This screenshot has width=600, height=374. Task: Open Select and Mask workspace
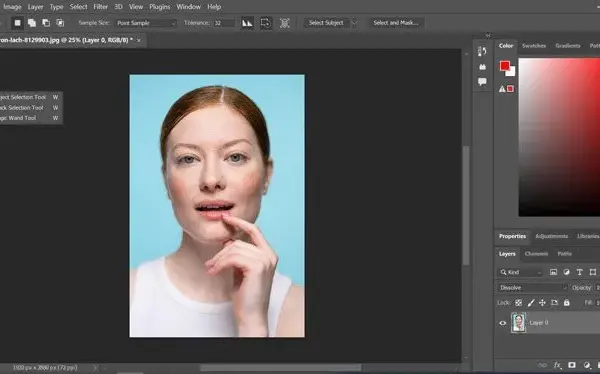click(x=396, y=23)
